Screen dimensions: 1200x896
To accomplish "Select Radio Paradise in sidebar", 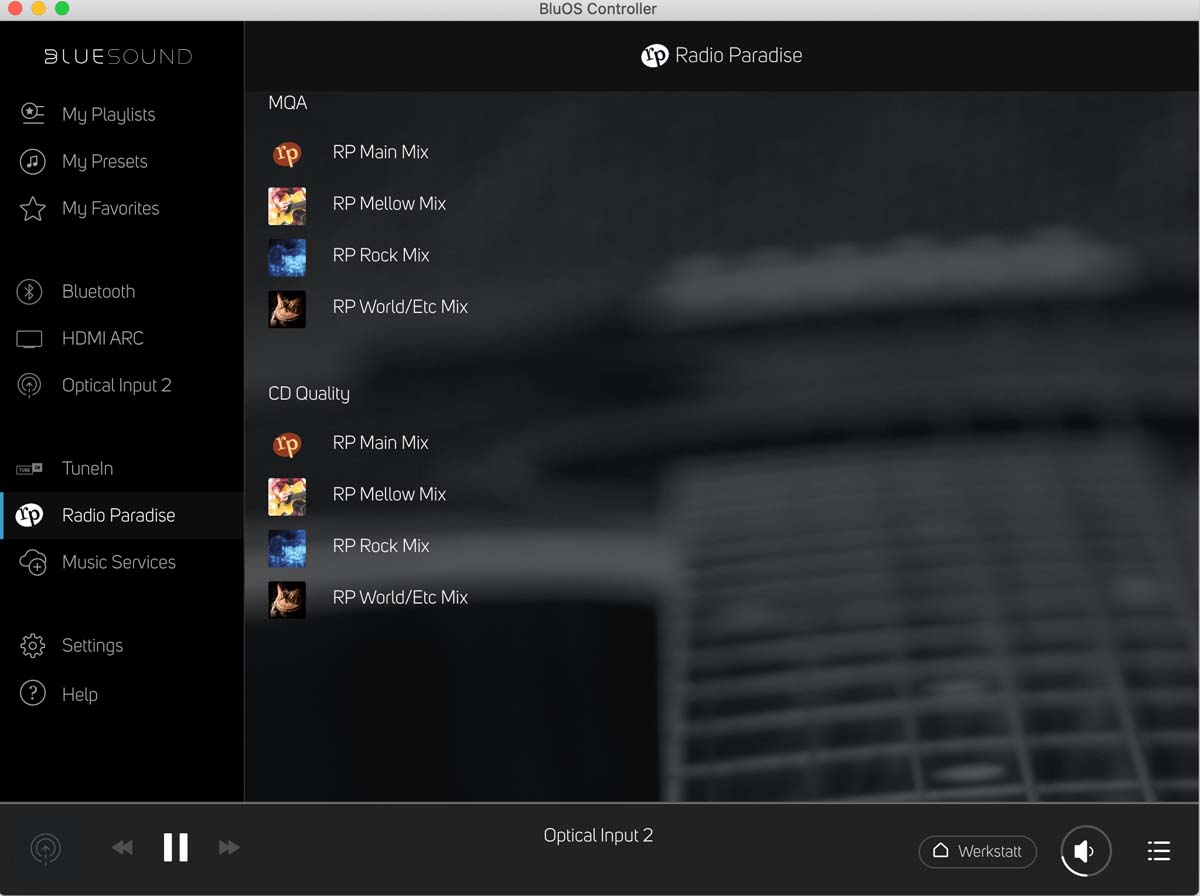I will point(118,515).
